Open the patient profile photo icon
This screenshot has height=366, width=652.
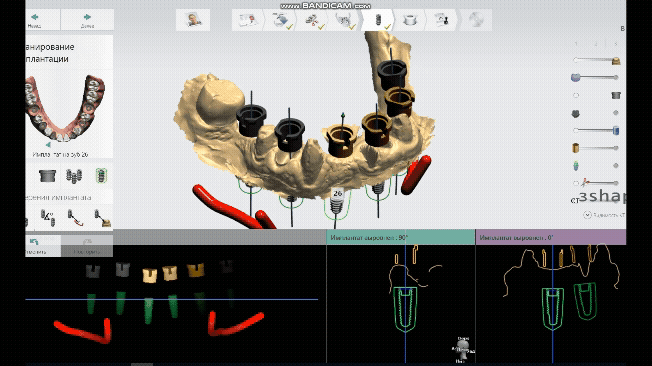point(193,20)
